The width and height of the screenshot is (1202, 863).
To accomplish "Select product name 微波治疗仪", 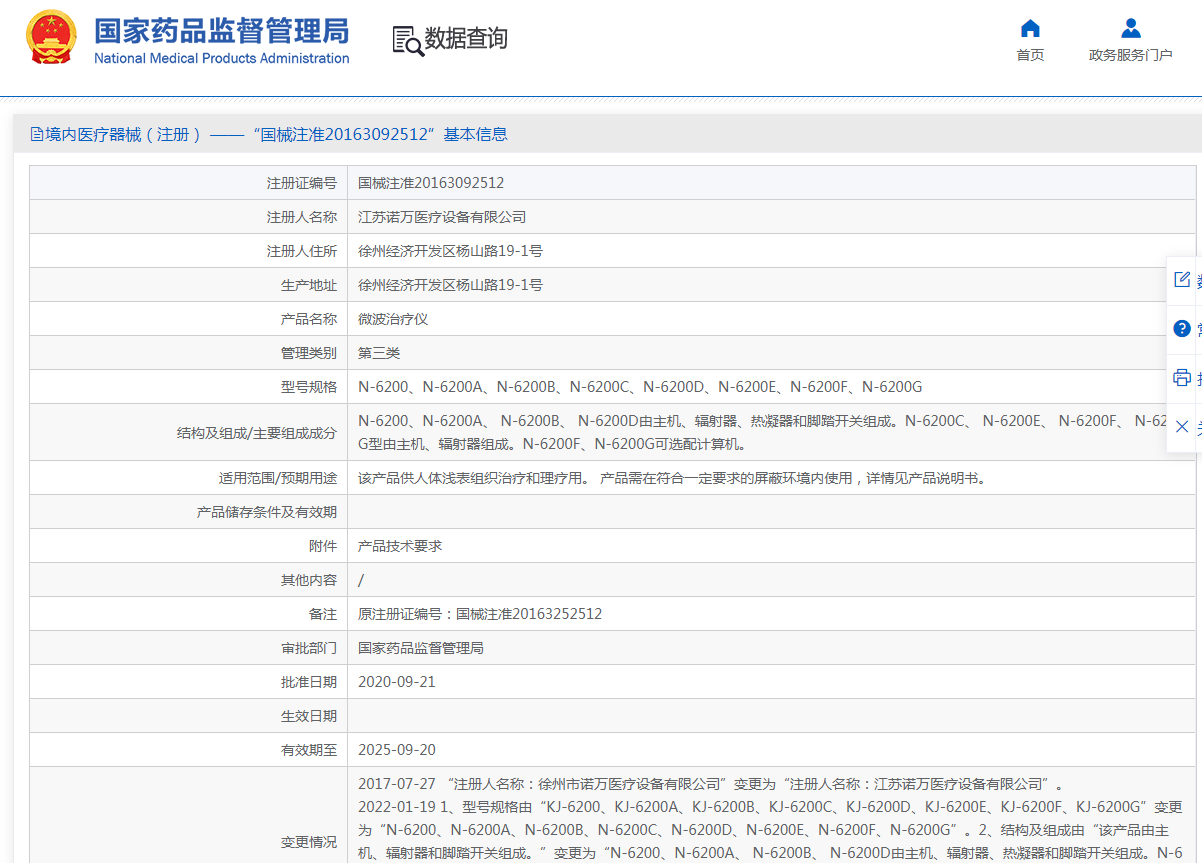I will point(393,319).
